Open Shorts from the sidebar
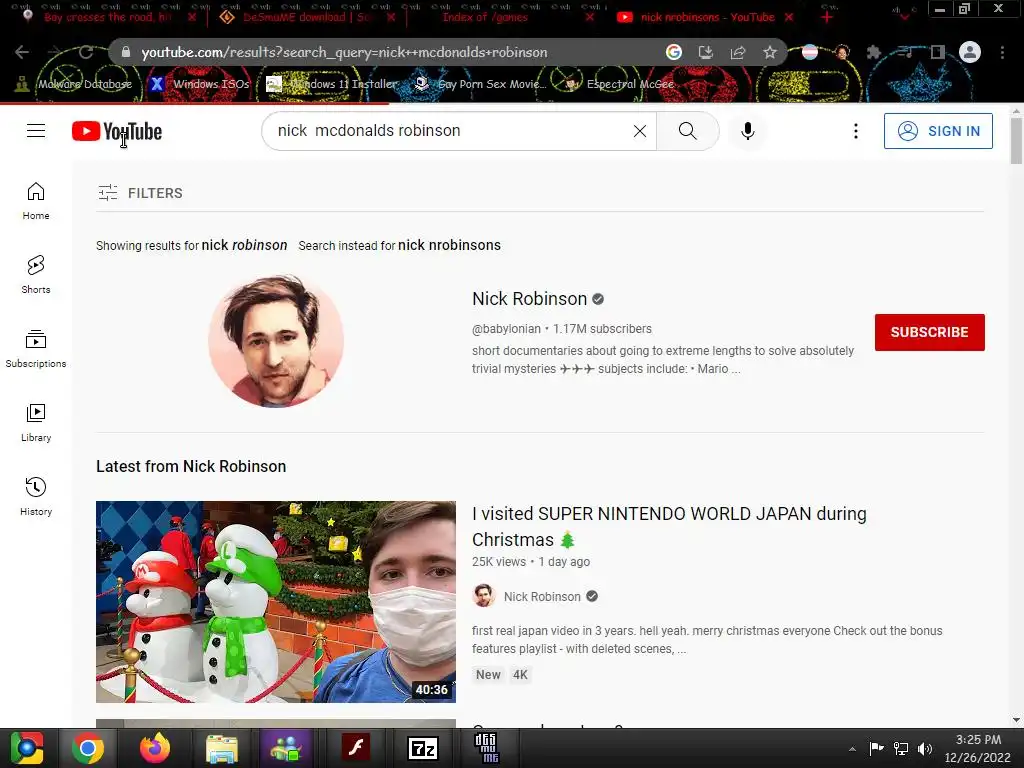 36,275
